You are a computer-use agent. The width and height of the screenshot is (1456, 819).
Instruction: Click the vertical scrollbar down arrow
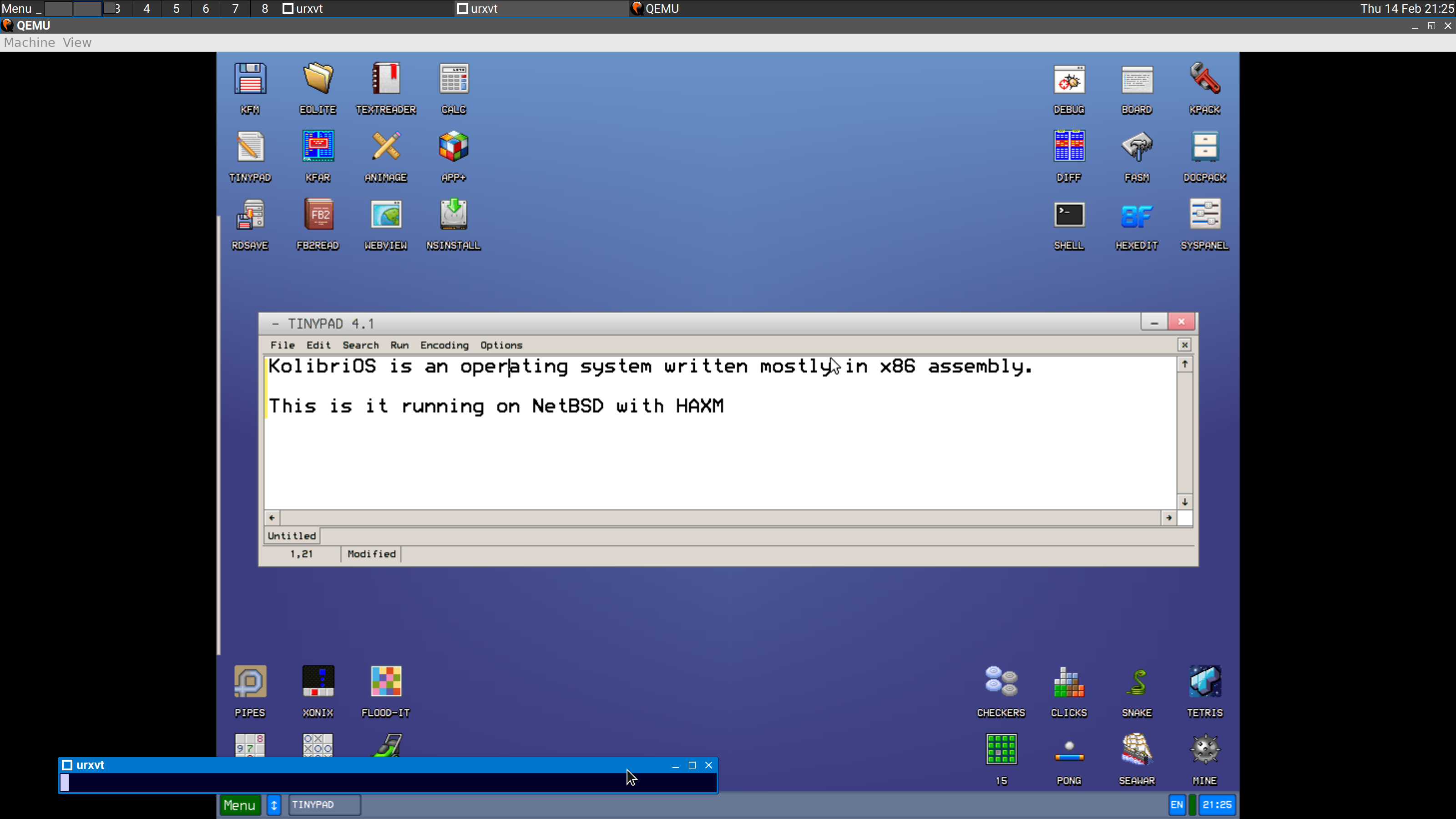point(1185,502)
